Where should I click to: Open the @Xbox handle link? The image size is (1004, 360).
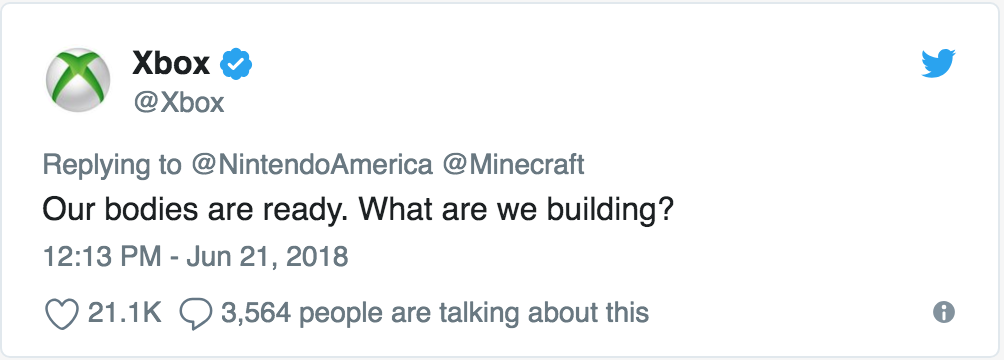click(178, 102)
